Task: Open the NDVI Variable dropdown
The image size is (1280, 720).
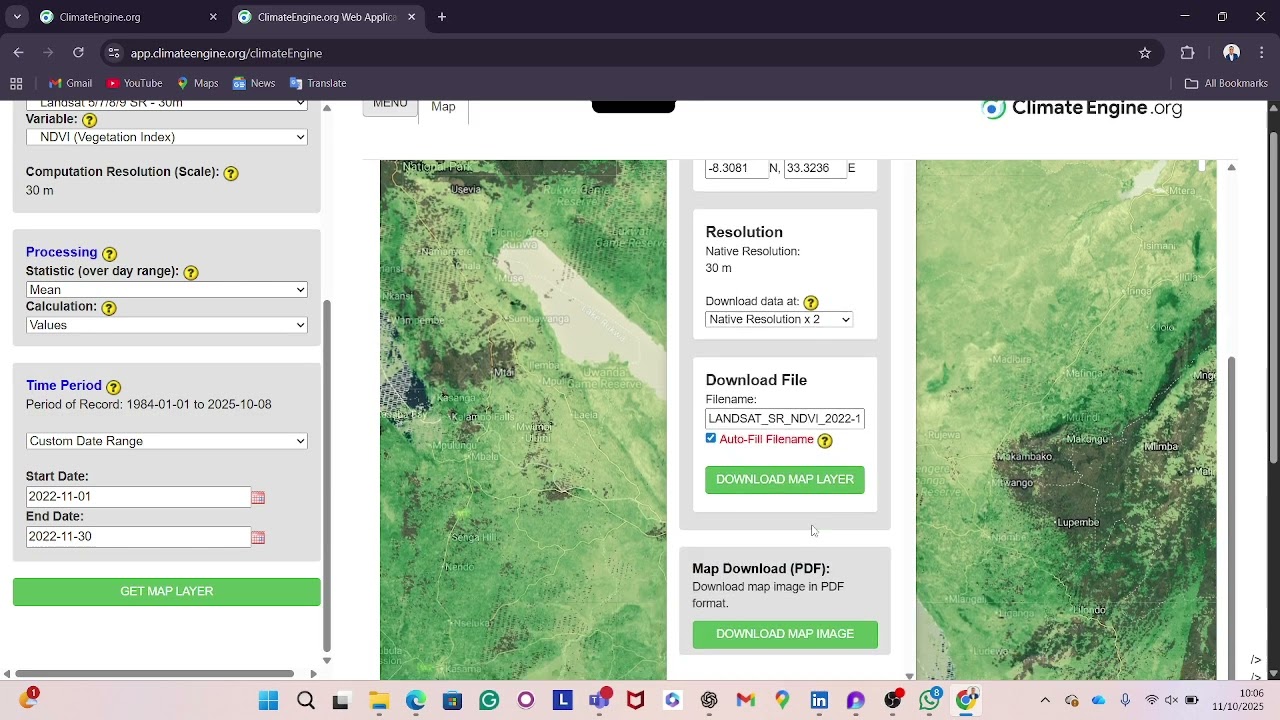Action: pos(167,137)
